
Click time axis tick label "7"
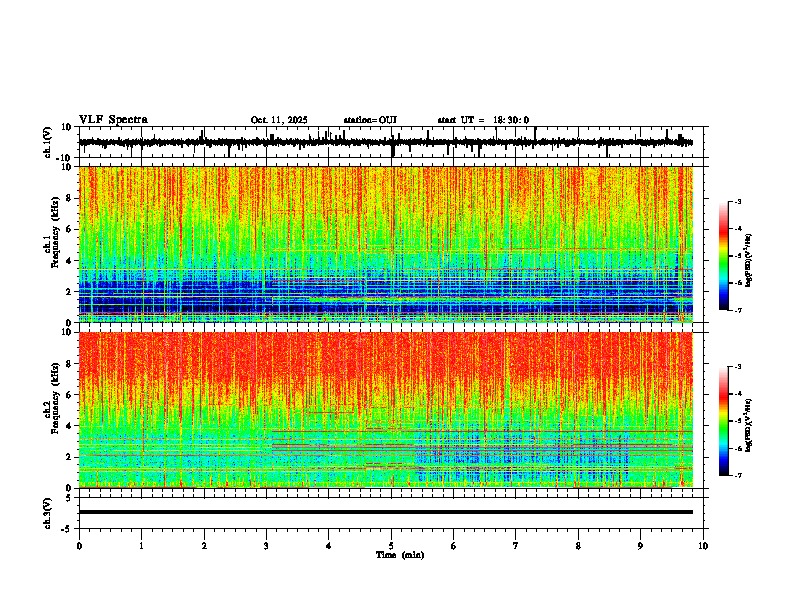516,546
